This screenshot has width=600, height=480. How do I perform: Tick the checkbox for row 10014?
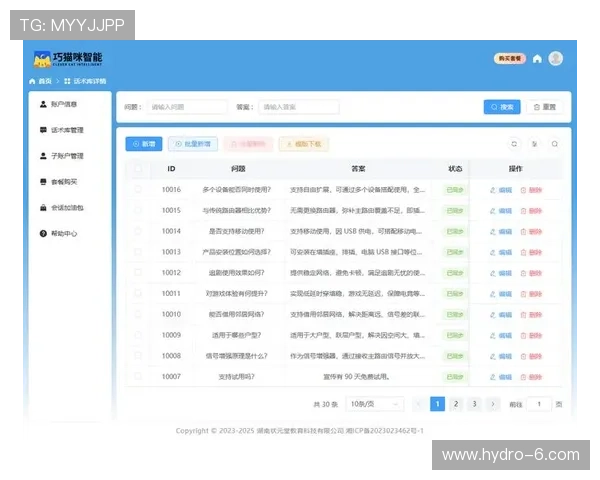pyautogui.click(x=138, y=231)
